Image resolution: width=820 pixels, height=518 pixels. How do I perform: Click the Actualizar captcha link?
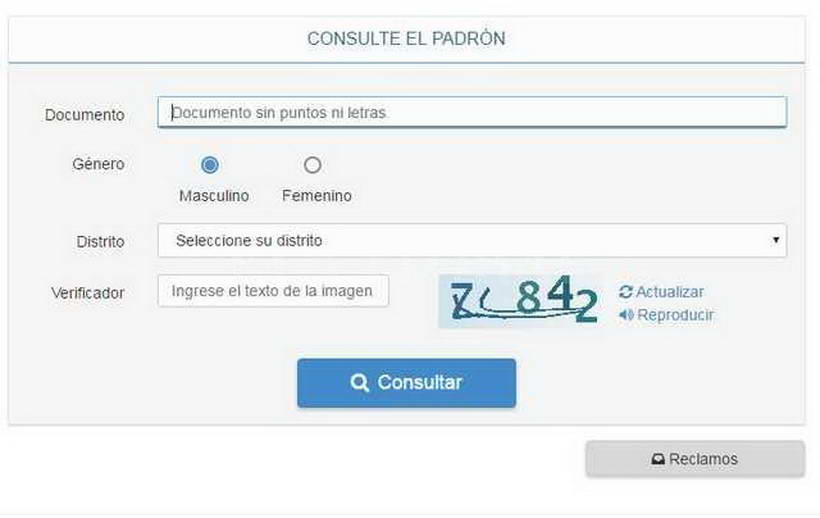click(x=662, y=292)
